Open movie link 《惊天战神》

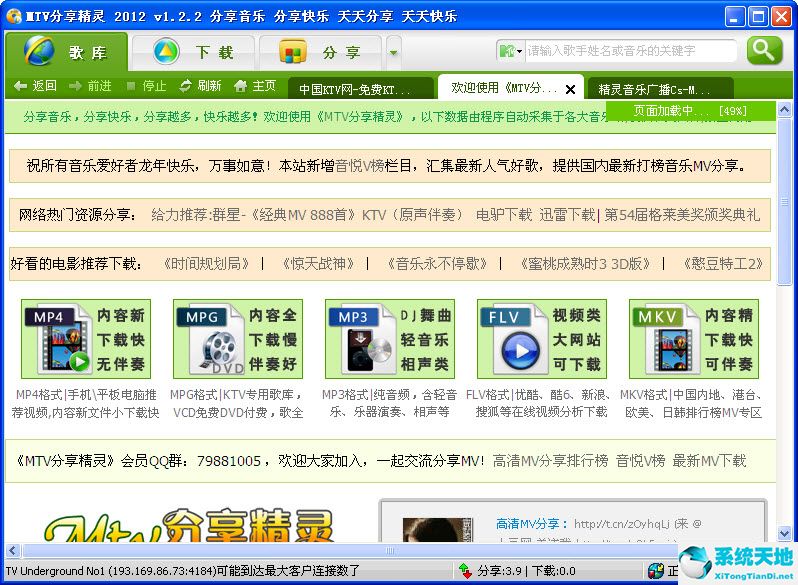[x=318, y=264]
